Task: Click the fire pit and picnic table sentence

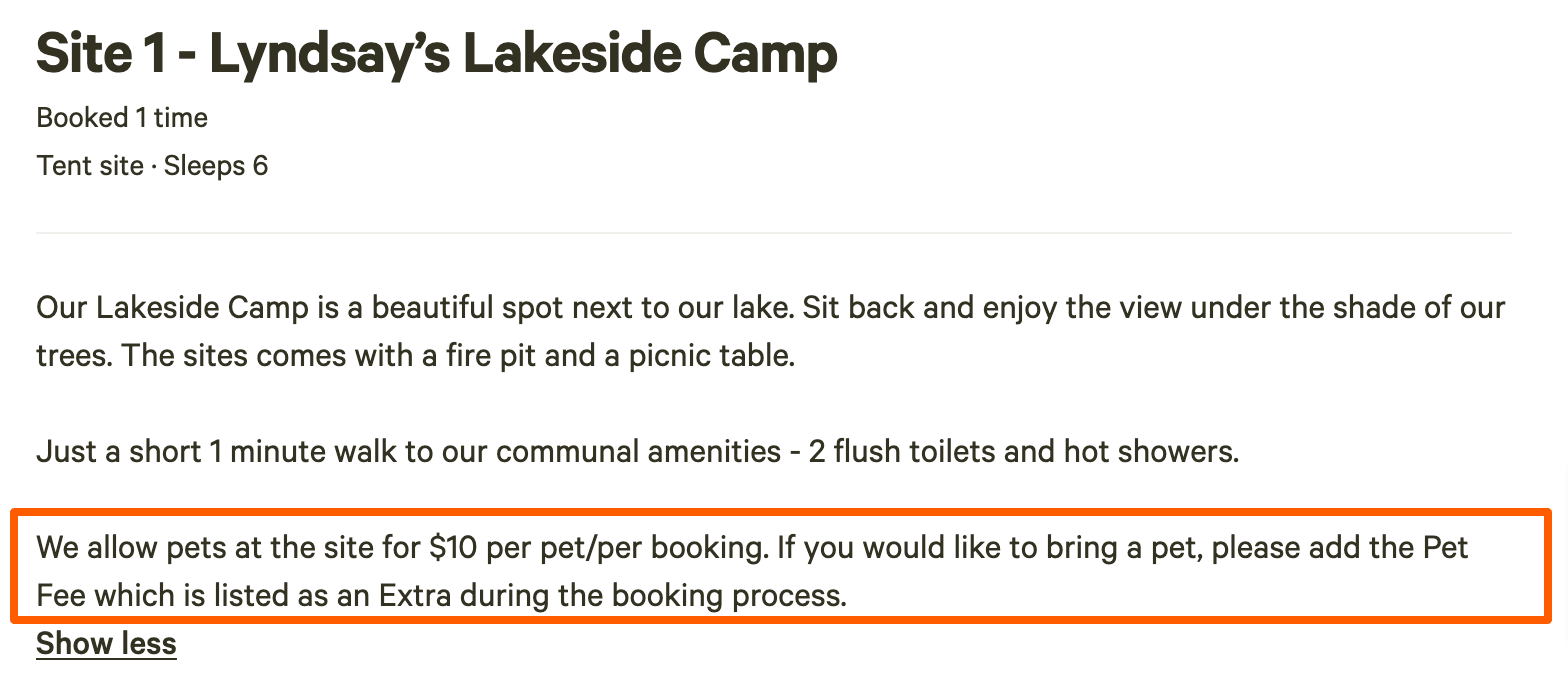Action: (458, 355)
